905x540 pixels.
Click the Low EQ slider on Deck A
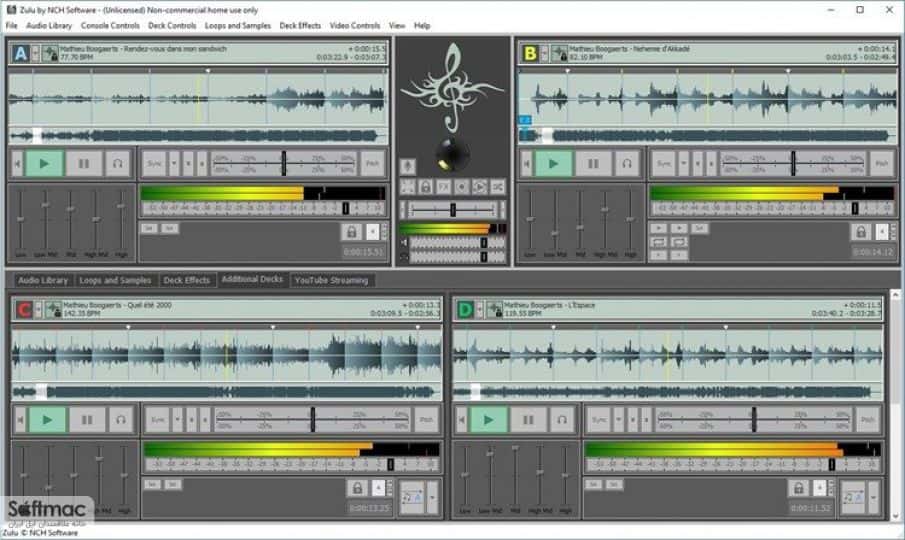point(21,220)
